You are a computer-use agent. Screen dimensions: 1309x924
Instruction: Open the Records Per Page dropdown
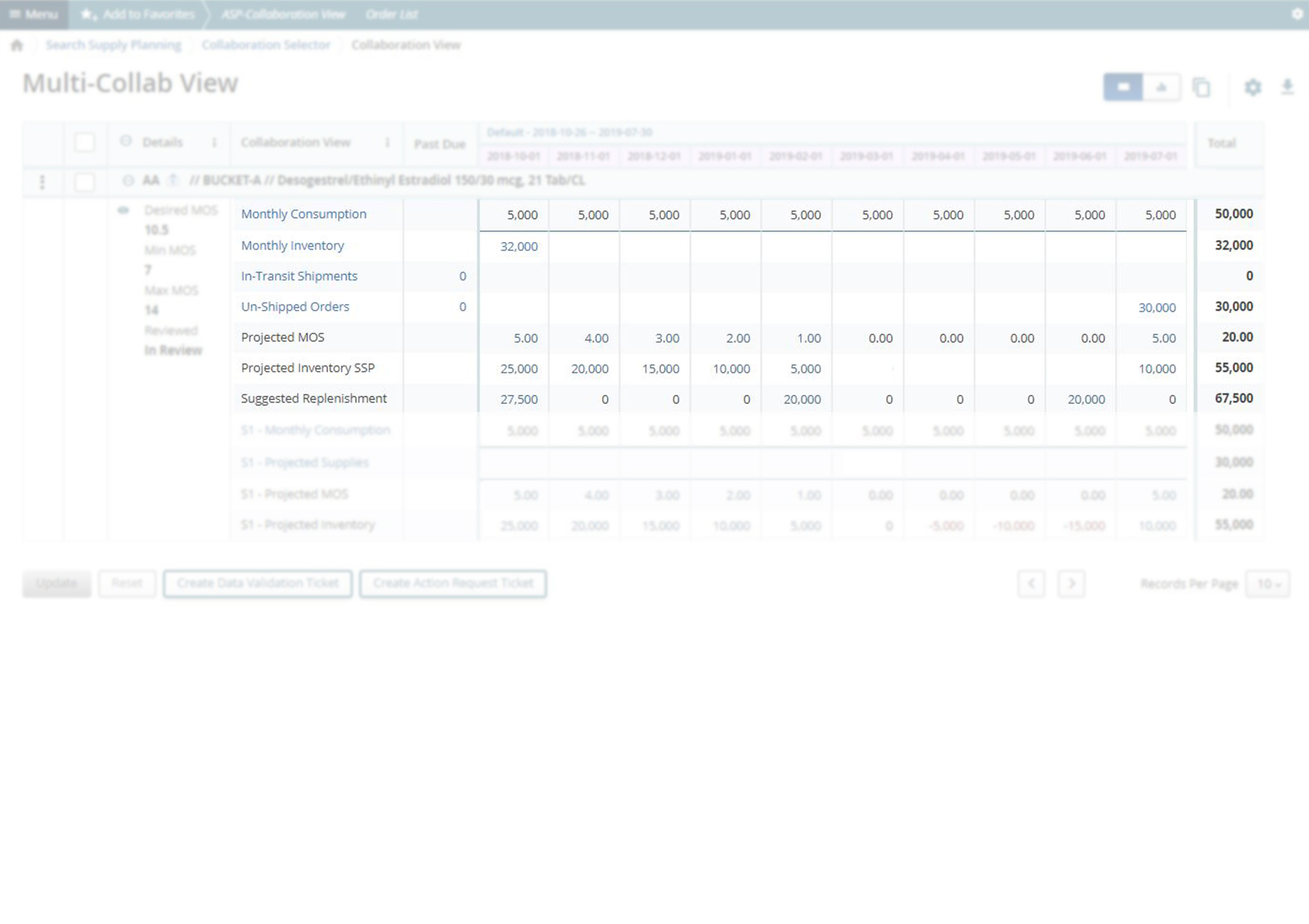coord(1267,584)
